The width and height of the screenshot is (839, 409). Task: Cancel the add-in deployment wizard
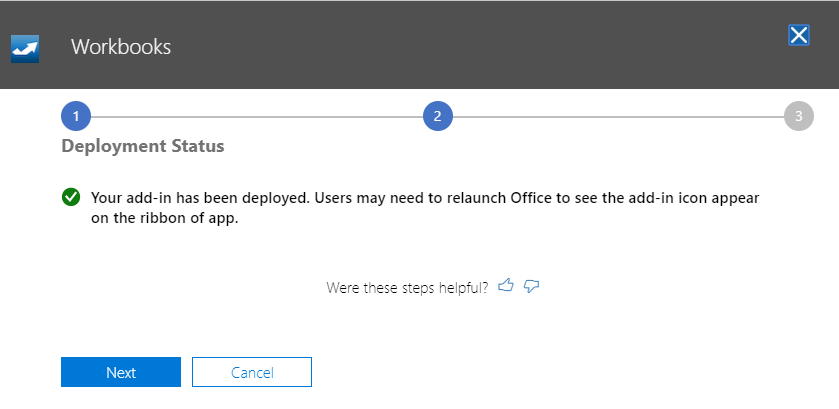coord(252,372)
